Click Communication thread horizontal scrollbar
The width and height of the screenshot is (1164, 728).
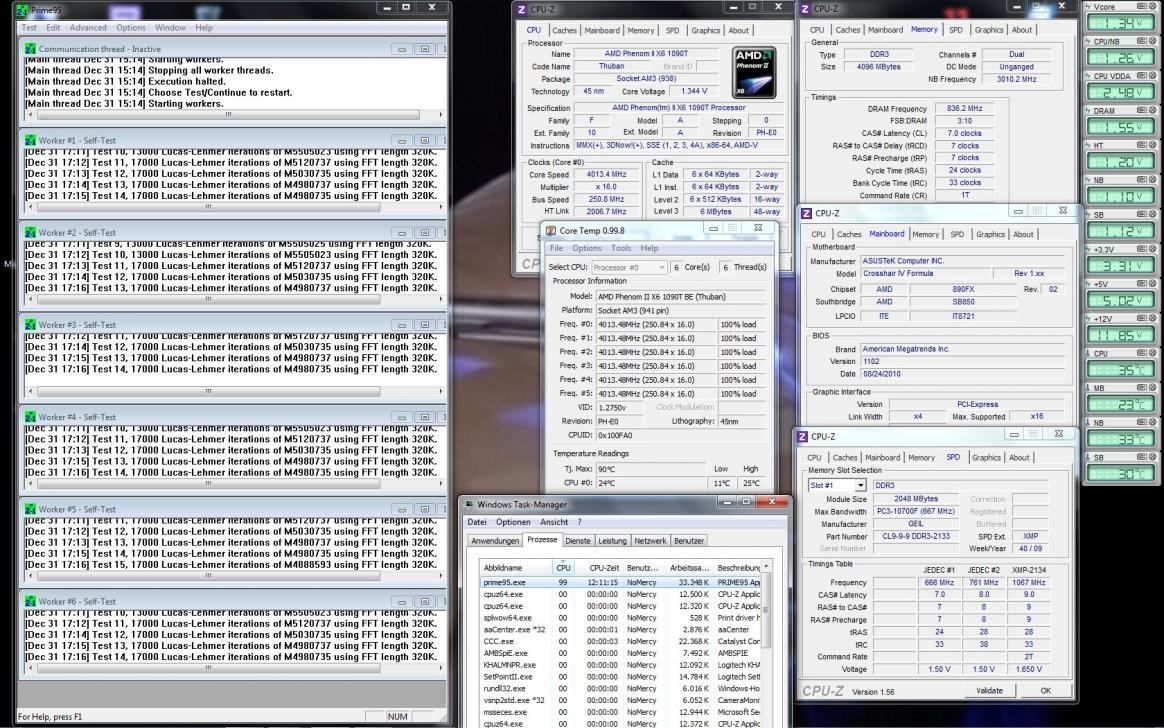tap(234, 115)
